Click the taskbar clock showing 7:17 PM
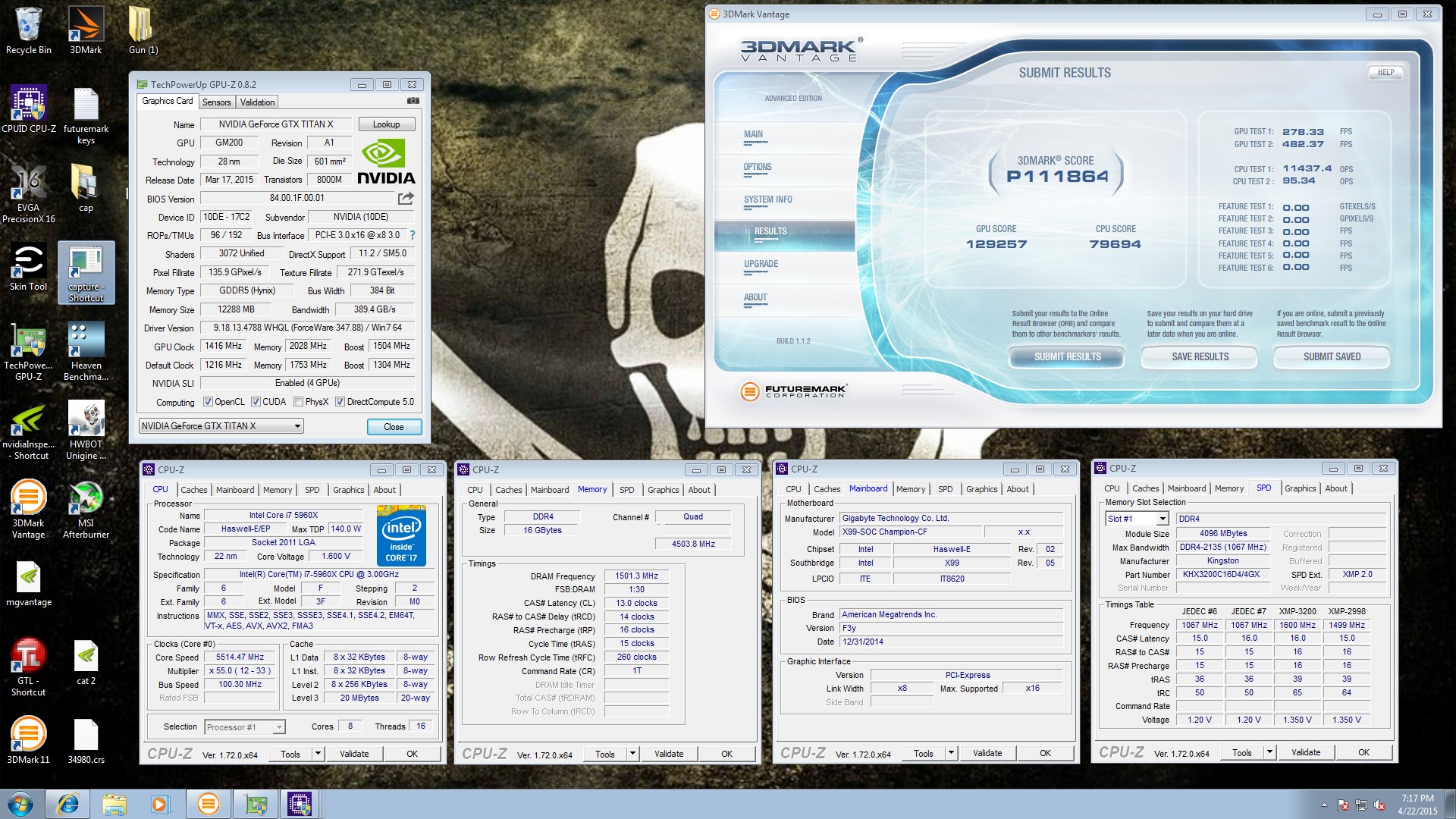The height and width of the screenshot is (819, 1456). coord(1417,804)
